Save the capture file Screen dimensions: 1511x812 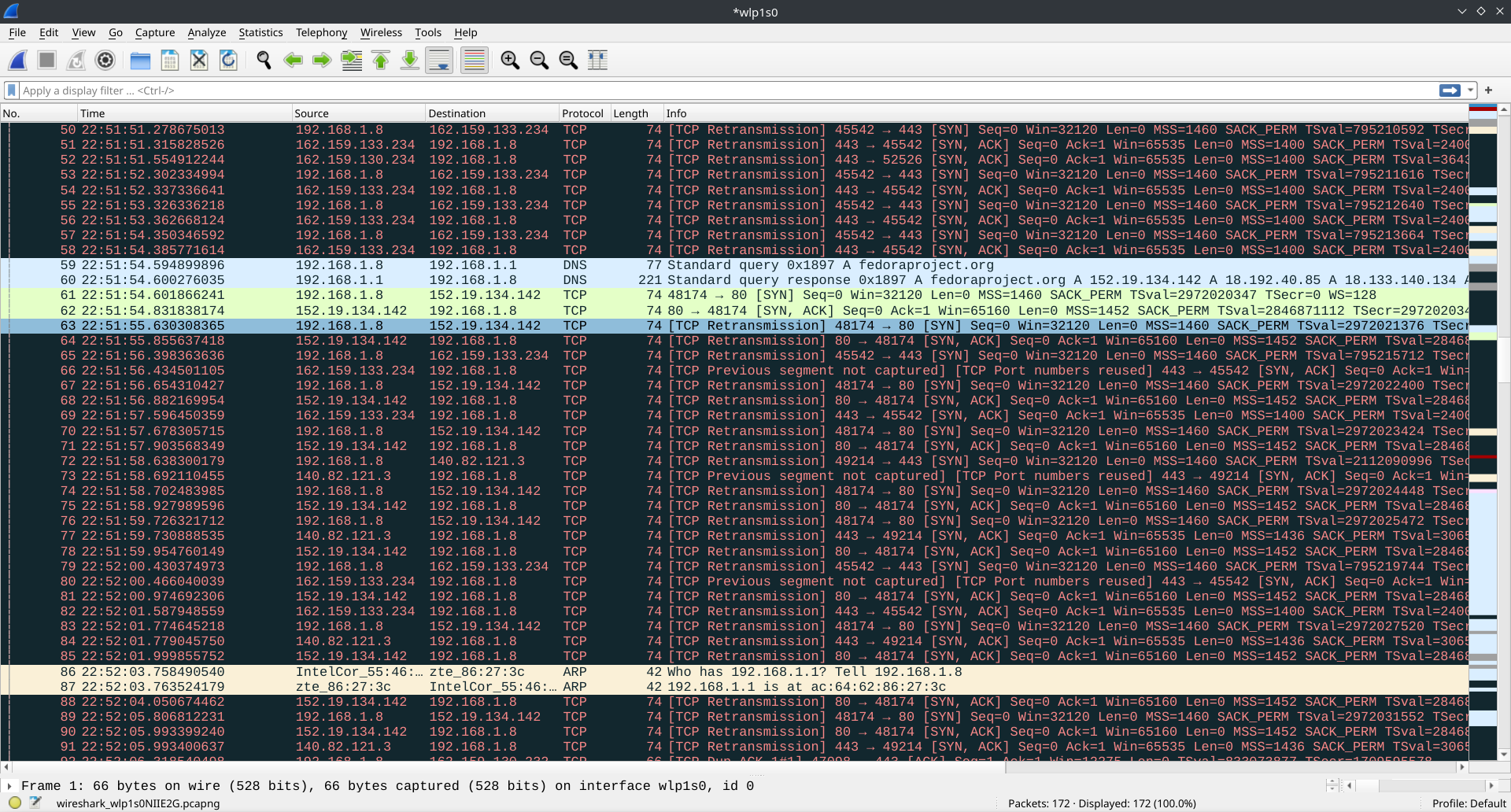click(169, 60)
